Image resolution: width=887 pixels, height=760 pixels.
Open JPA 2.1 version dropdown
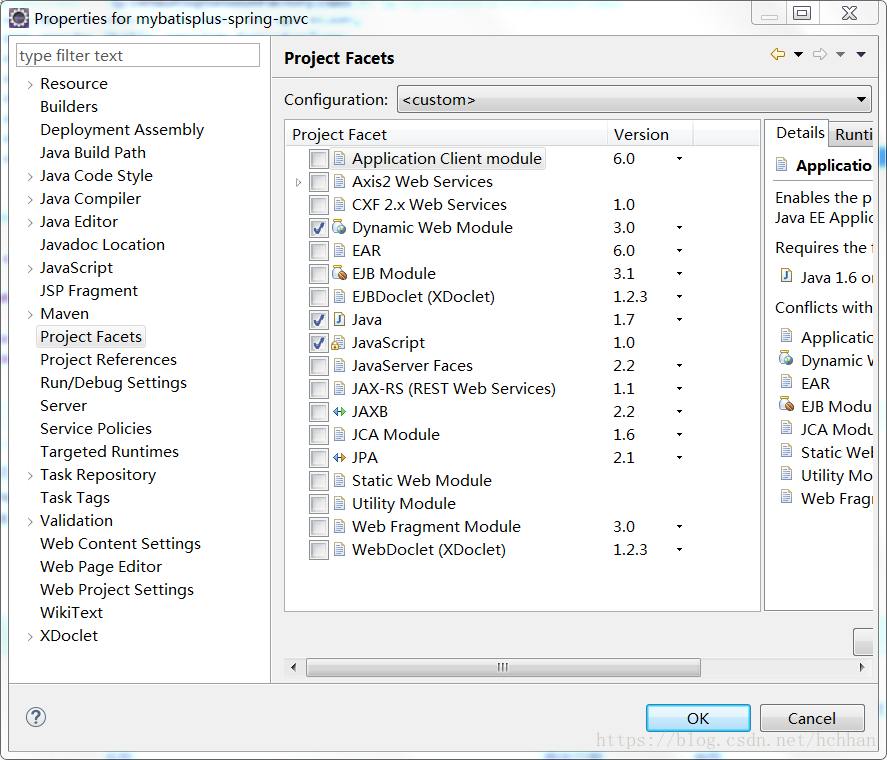[679, 458]
